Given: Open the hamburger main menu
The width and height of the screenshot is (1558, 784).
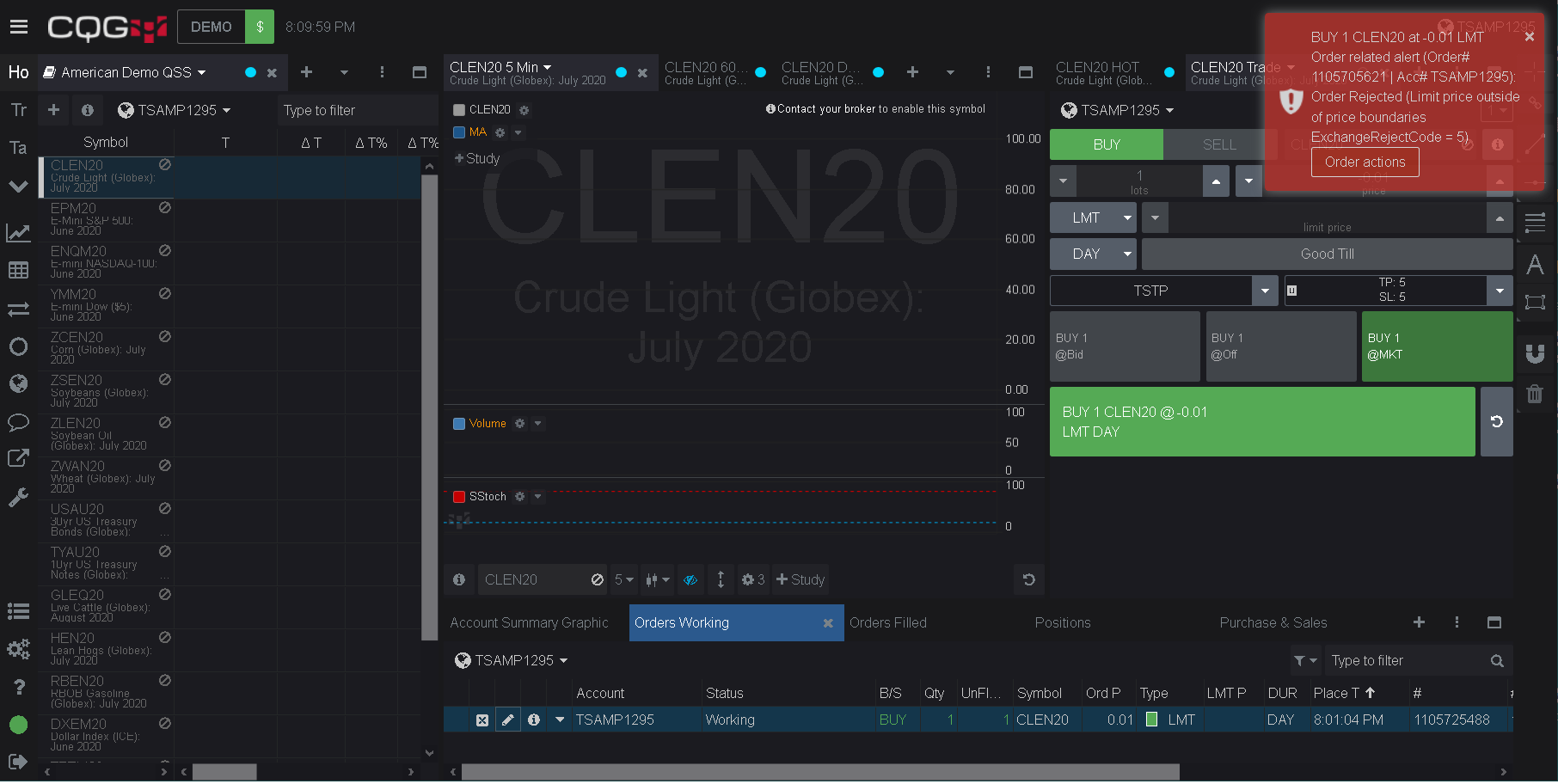Looking at the screenshot, I should tap(19, 27).
